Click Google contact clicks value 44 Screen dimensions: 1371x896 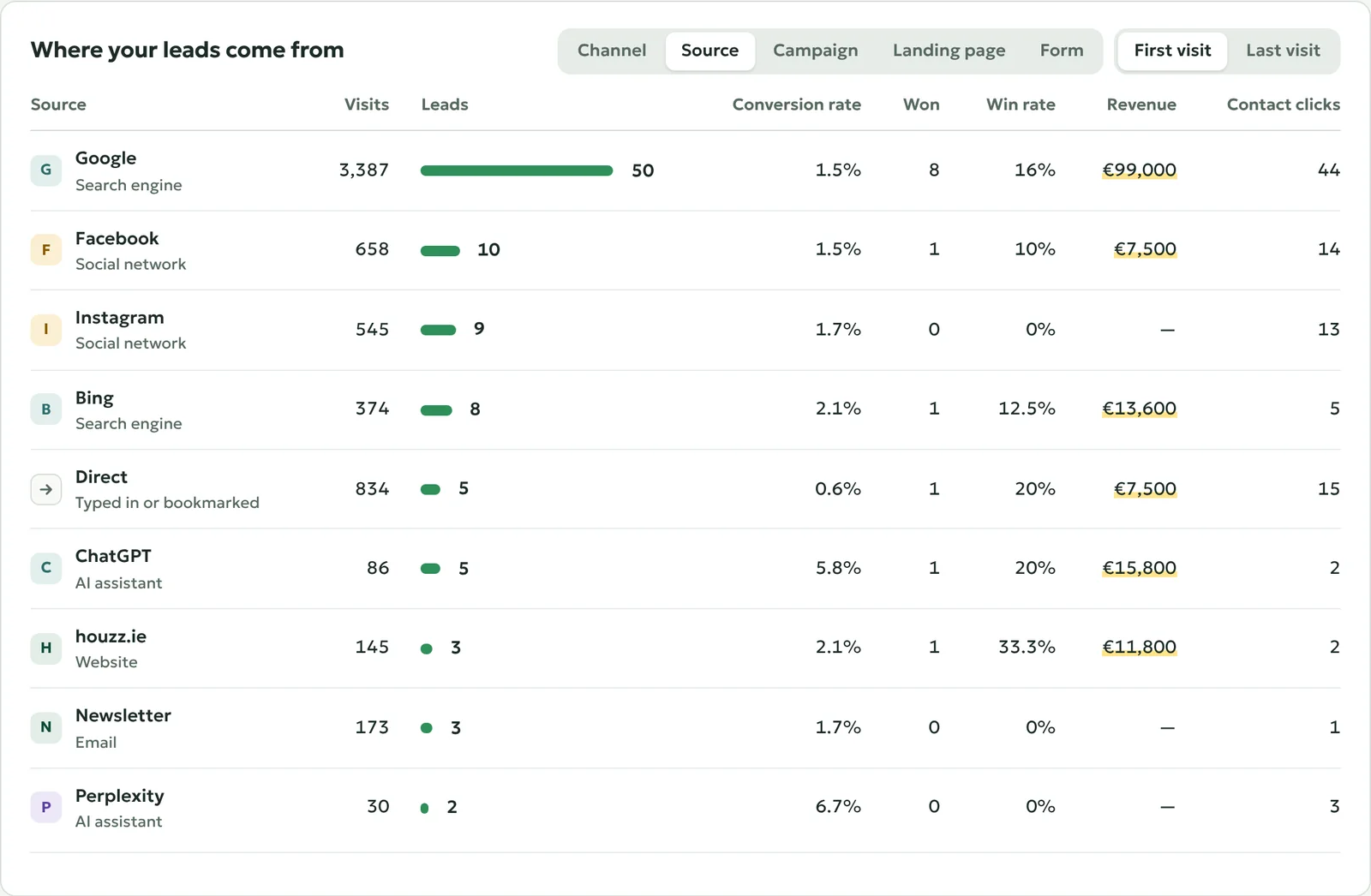tap(1329, 170)
